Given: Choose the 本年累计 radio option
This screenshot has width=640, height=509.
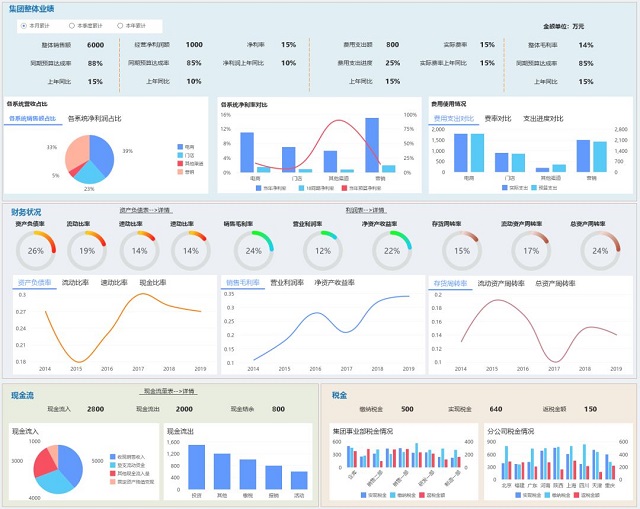Looking at the screenshot, I should pyautogui.click(x=120, y=26).
